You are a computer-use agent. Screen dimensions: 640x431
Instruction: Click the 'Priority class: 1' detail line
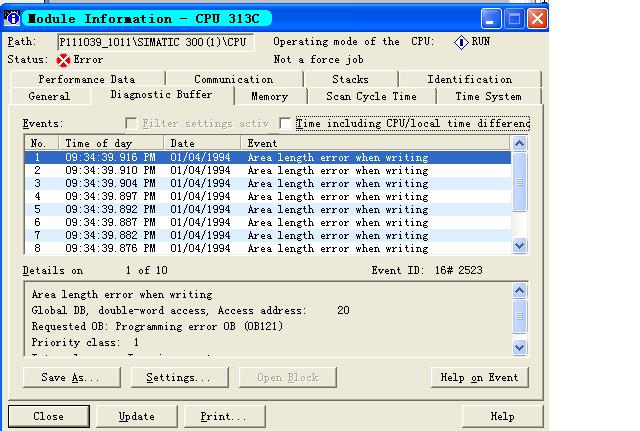coord(85,342)
